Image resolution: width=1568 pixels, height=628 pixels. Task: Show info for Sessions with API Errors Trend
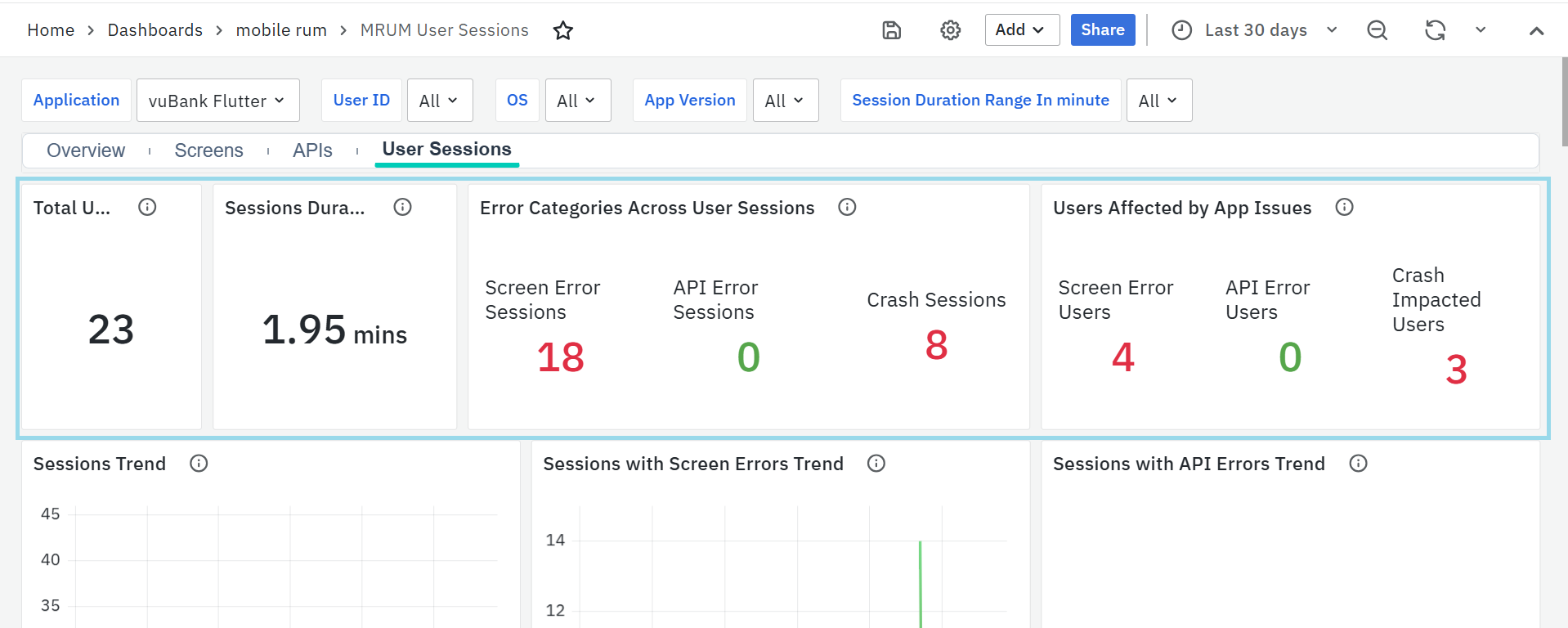(1358, 464)
